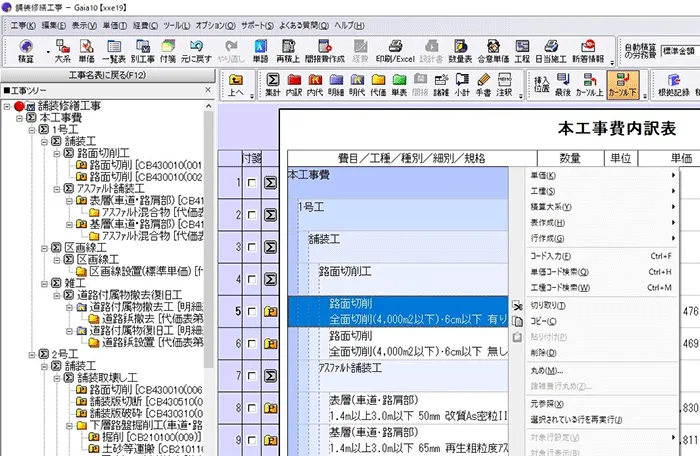Set insert position to 最後
This screenshot has height=456, width=700.
pyautogui.click(x=563, y=84)
